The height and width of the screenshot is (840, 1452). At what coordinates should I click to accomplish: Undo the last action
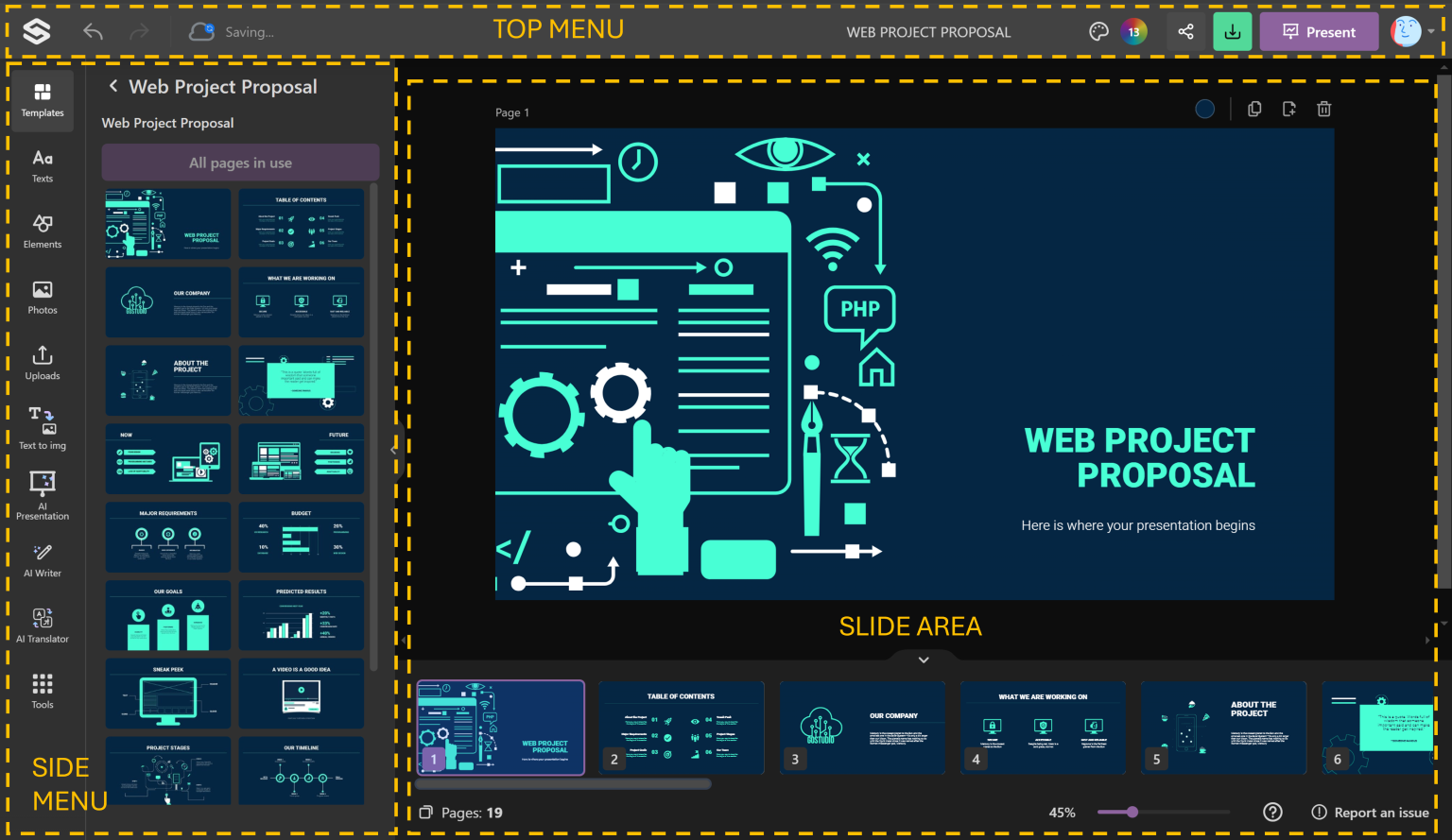click(93, 31)
